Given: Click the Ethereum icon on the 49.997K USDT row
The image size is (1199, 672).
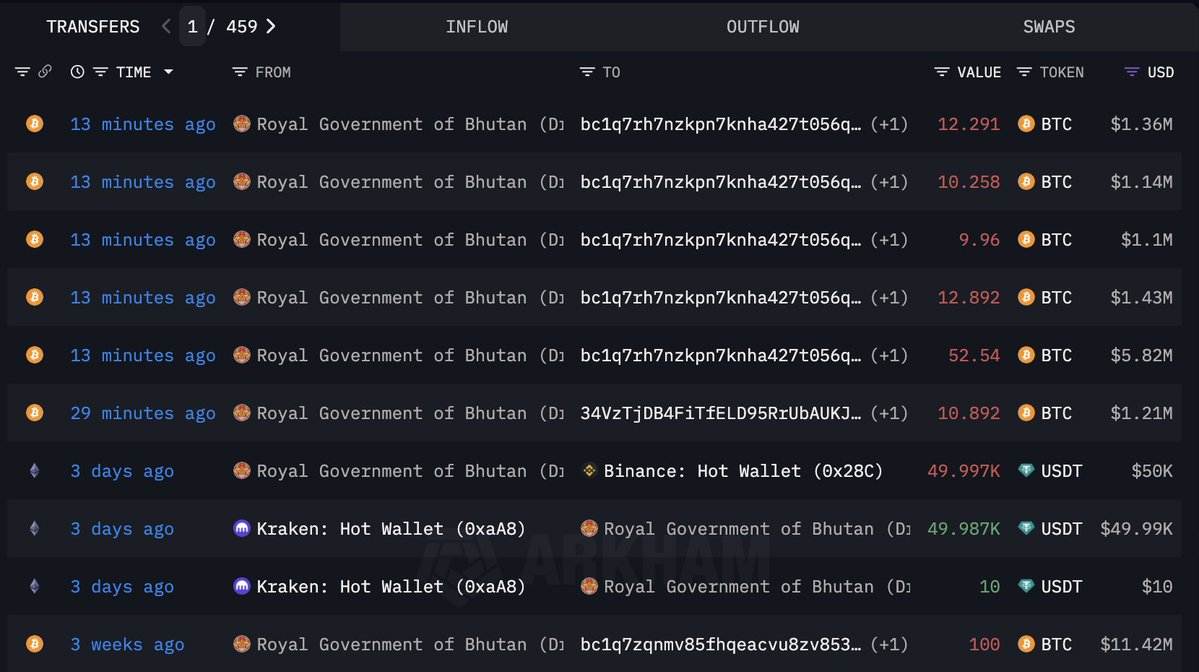Looking at the screenshot, I should [x=34, y=471].
